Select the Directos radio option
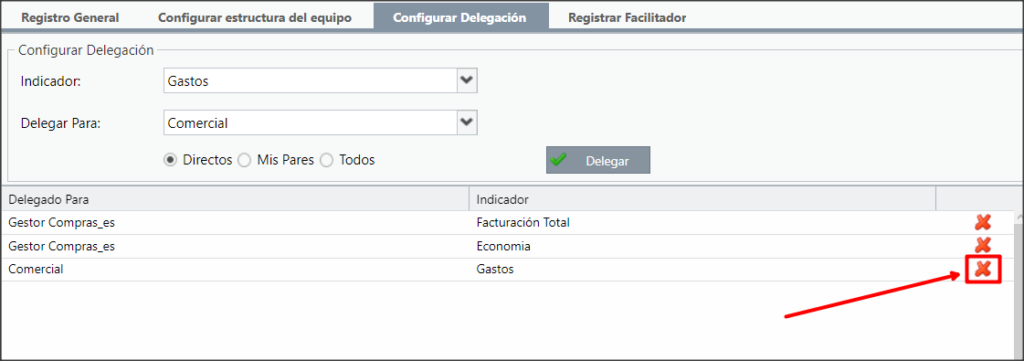 coord(171,160)
